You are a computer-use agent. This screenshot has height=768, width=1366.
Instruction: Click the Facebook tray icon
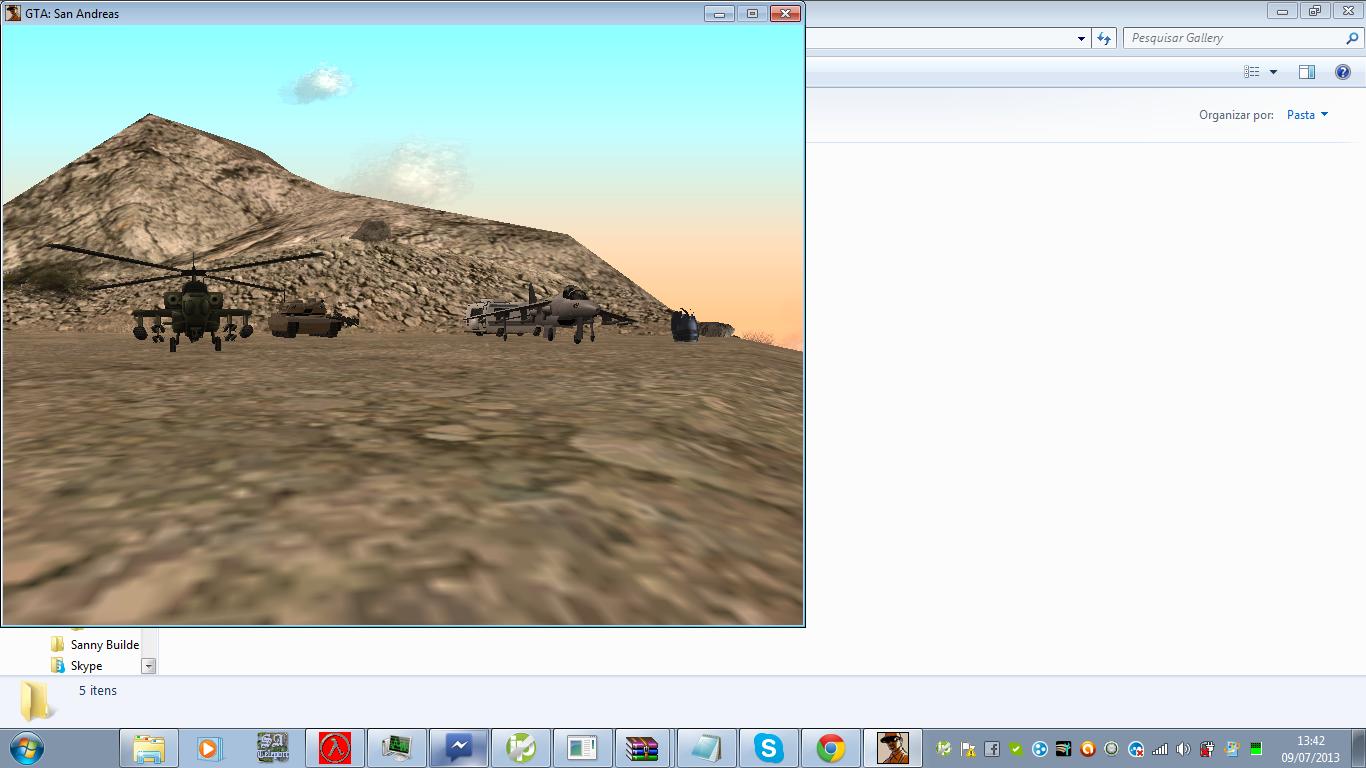(992, 749)
